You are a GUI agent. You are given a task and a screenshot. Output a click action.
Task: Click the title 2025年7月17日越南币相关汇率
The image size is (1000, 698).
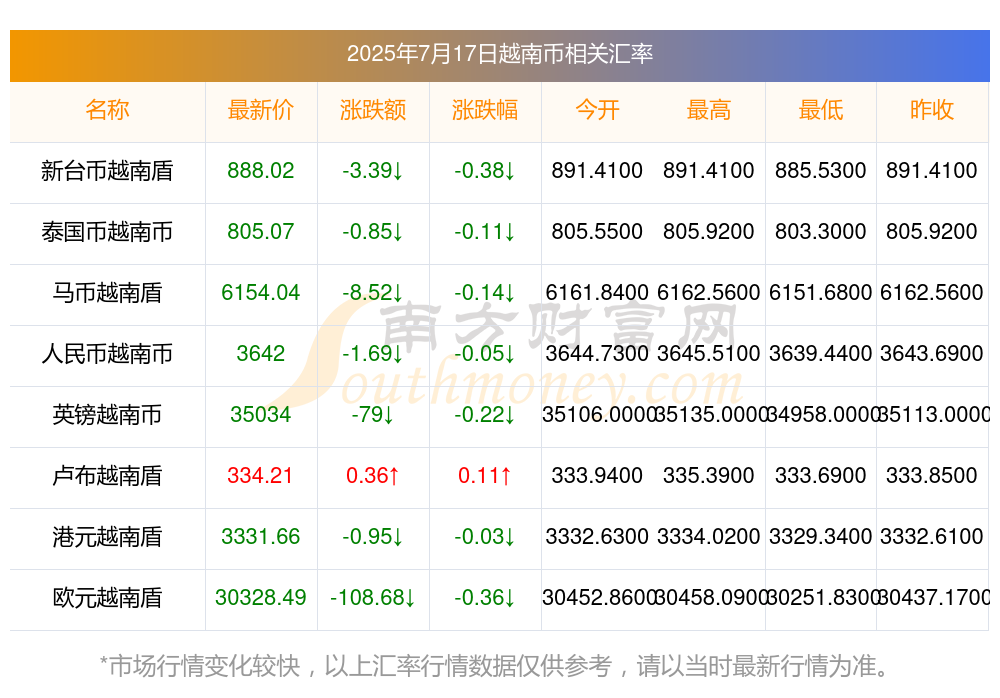tap(499, 54)
